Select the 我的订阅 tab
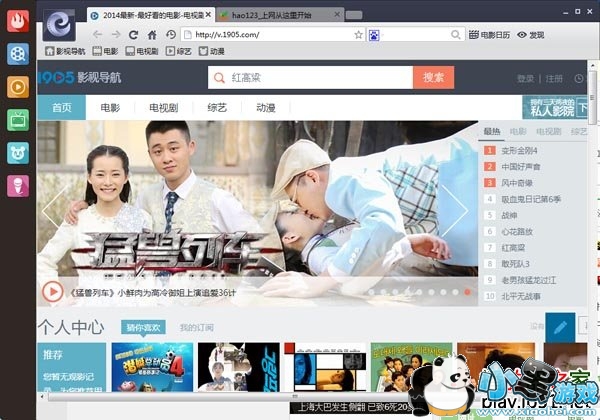Image resolution: width=600 pixels, height=420 pixels. (x=197, y=328)
